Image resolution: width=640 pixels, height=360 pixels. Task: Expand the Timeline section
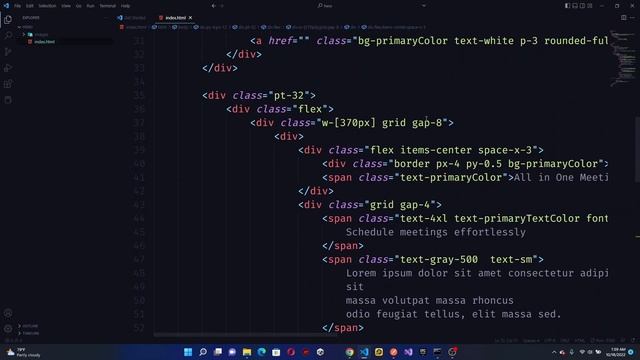click(31, 333)
